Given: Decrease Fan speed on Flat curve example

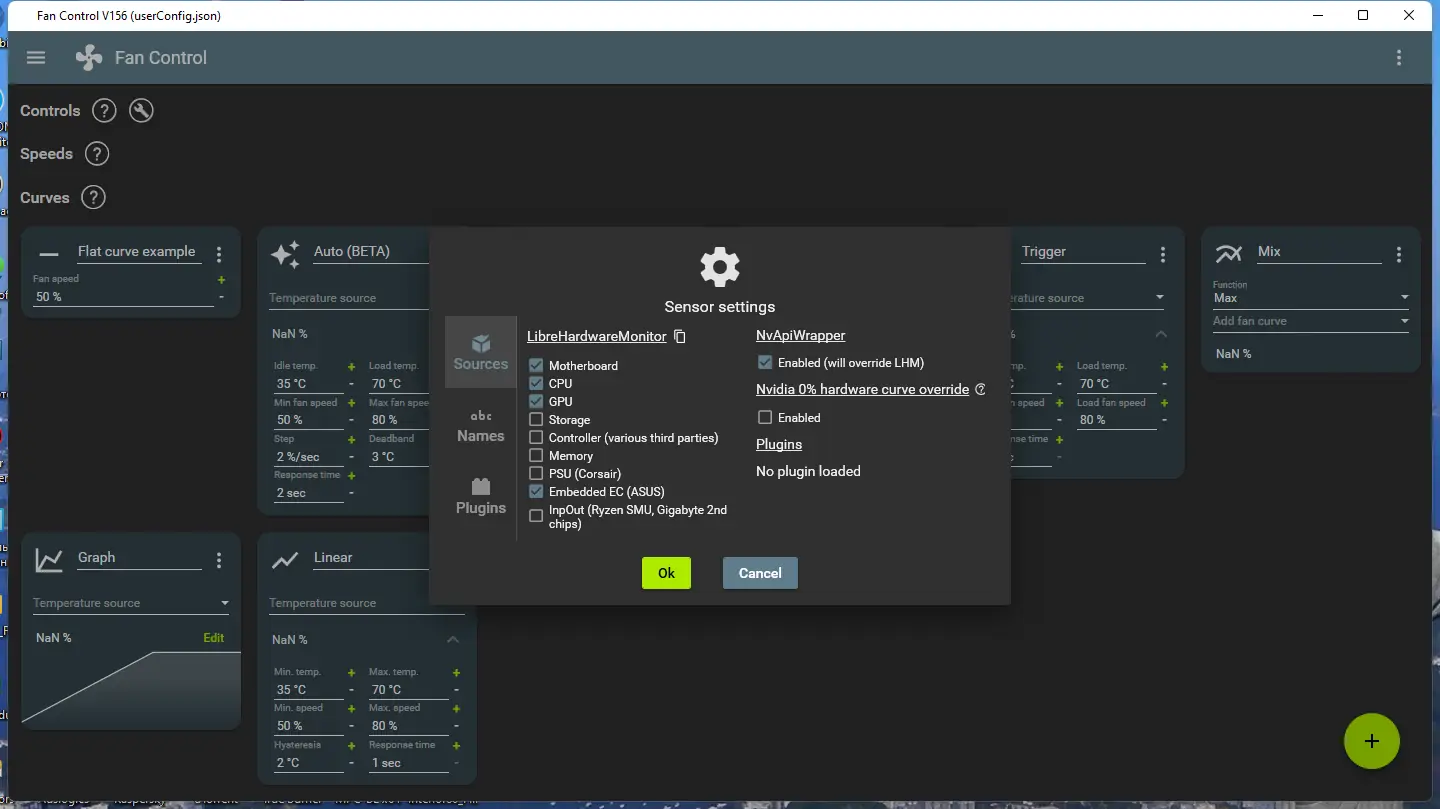Looking at the screenshot, I should 221,297.
